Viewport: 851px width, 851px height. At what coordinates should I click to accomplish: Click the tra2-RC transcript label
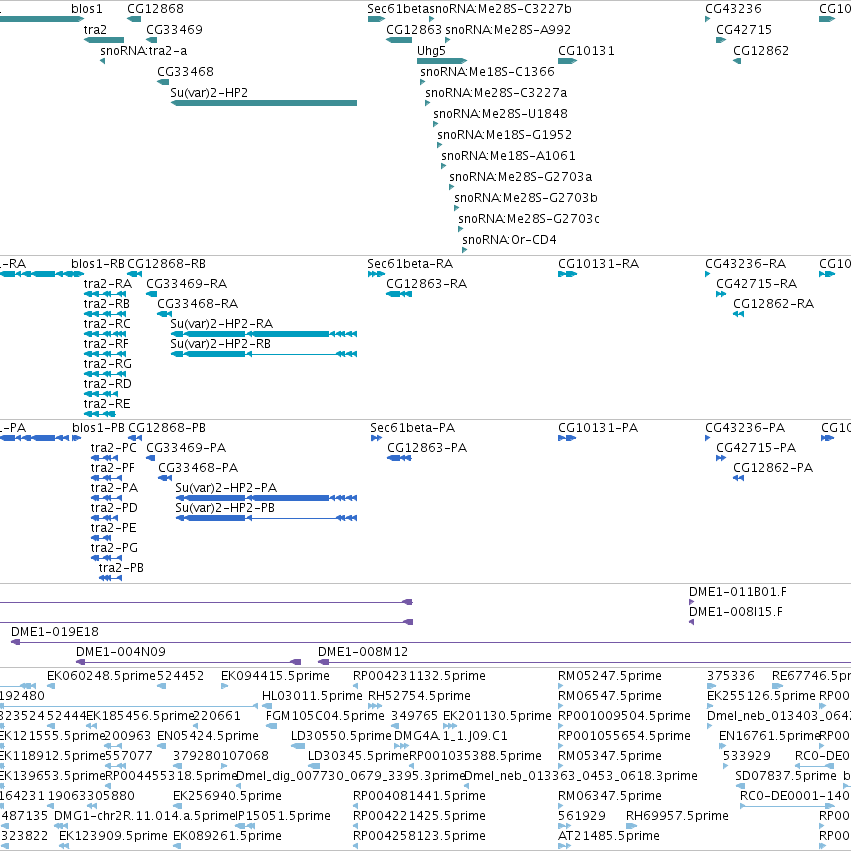[107, 324]
